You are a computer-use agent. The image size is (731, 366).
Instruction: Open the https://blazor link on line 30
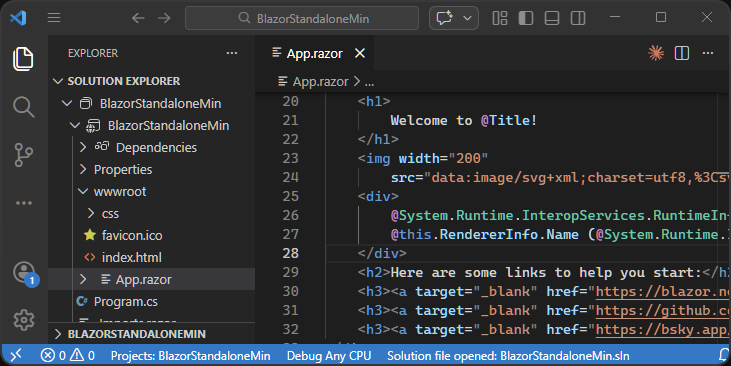(662, 292)
